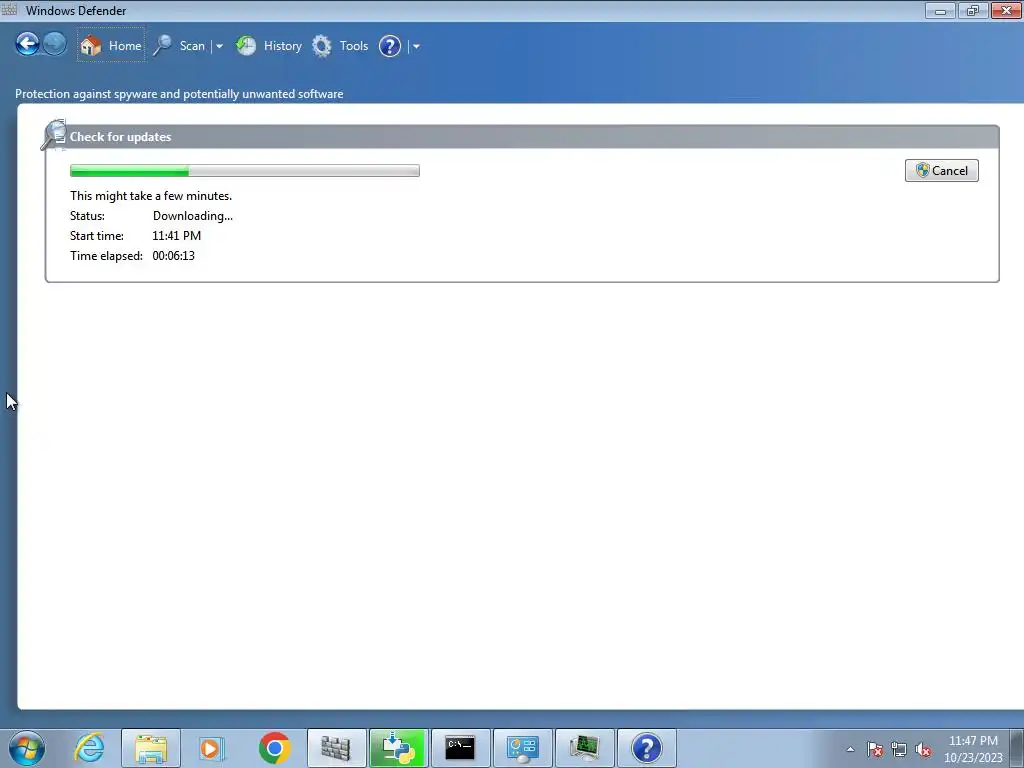Click the update download progress bar
The width and height of the screenshot is (1024, 768).
click(245, 170)
